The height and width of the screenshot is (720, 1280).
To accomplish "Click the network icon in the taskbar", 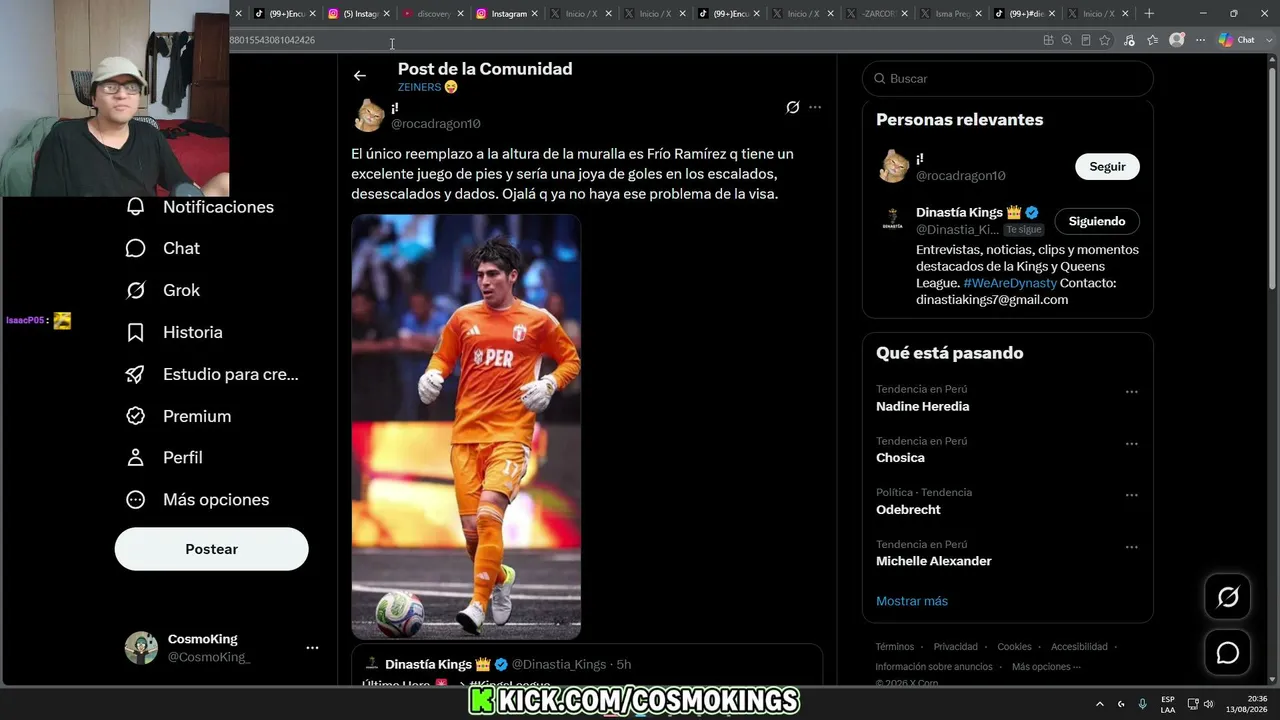I will (1193, 704).
